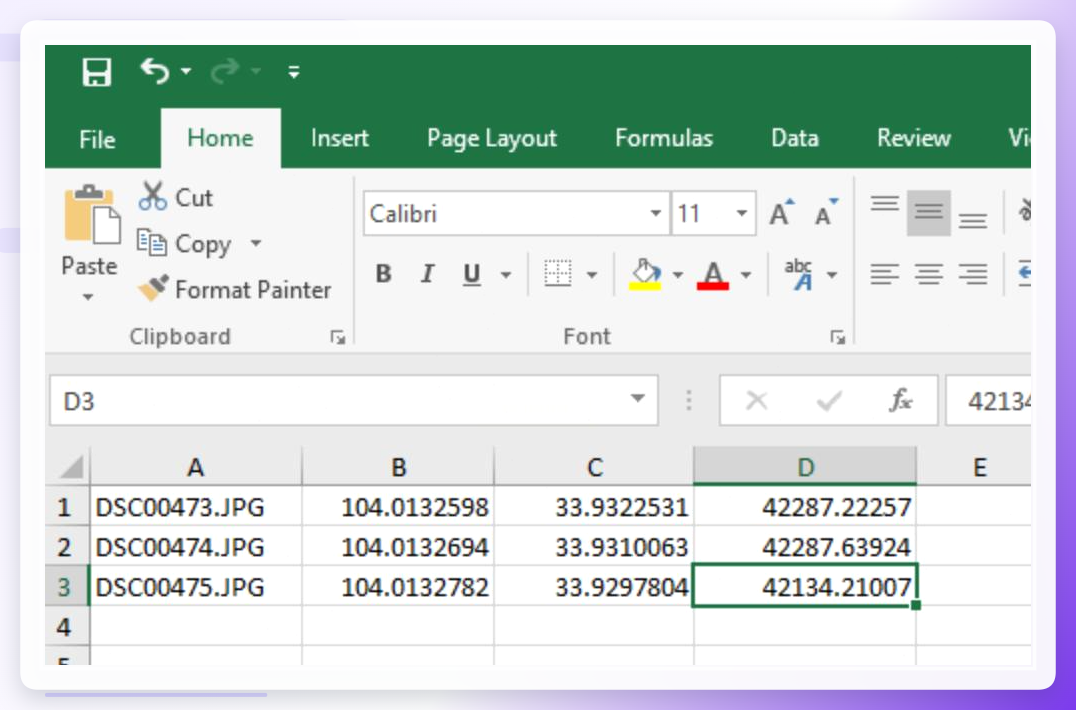This screenshot has width=1076, height=710.
Task: Decrease font size with the small A icon
Action: tap(826, 213)
